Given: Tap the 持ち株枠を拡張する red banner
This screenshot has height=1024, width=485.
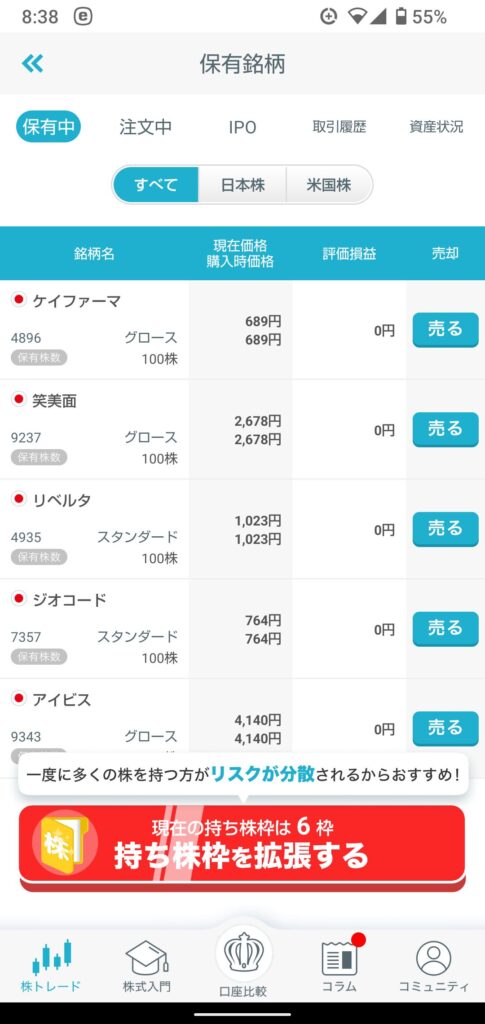Looking at the screenshot, I should pos(242,847).
